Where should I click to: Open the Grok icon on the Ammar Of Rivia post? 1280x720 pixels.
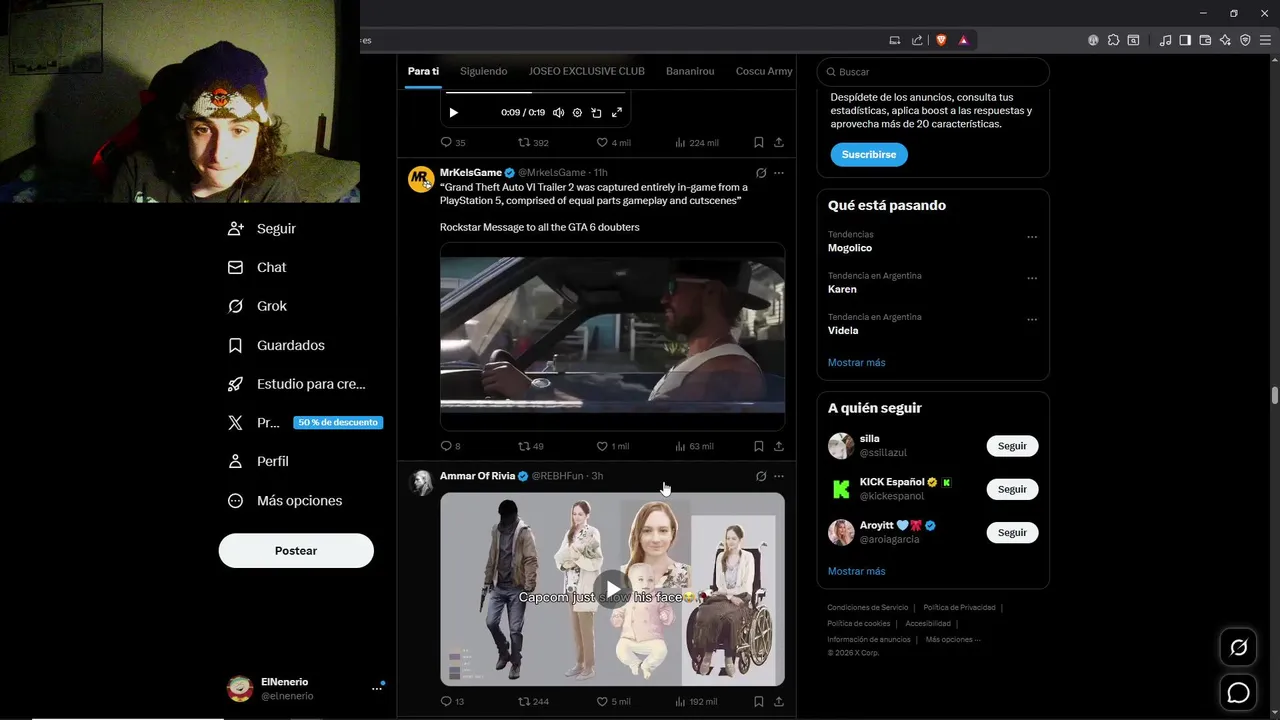761,476
